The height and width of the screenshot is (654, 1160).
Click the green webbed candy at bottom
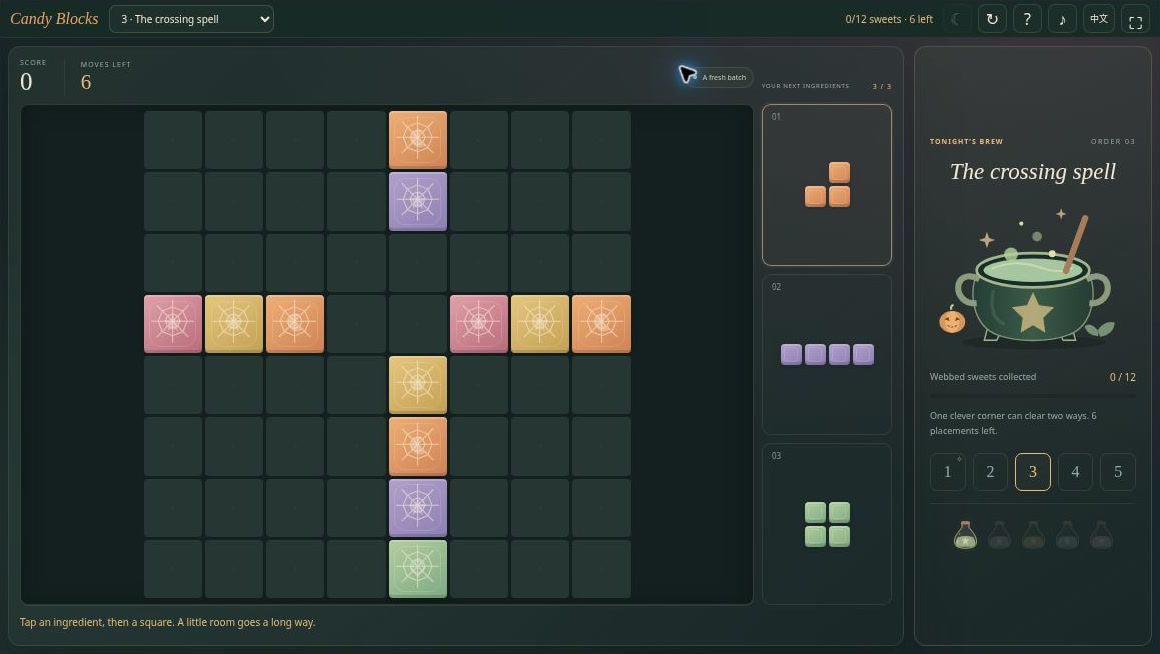click(418, 568)
